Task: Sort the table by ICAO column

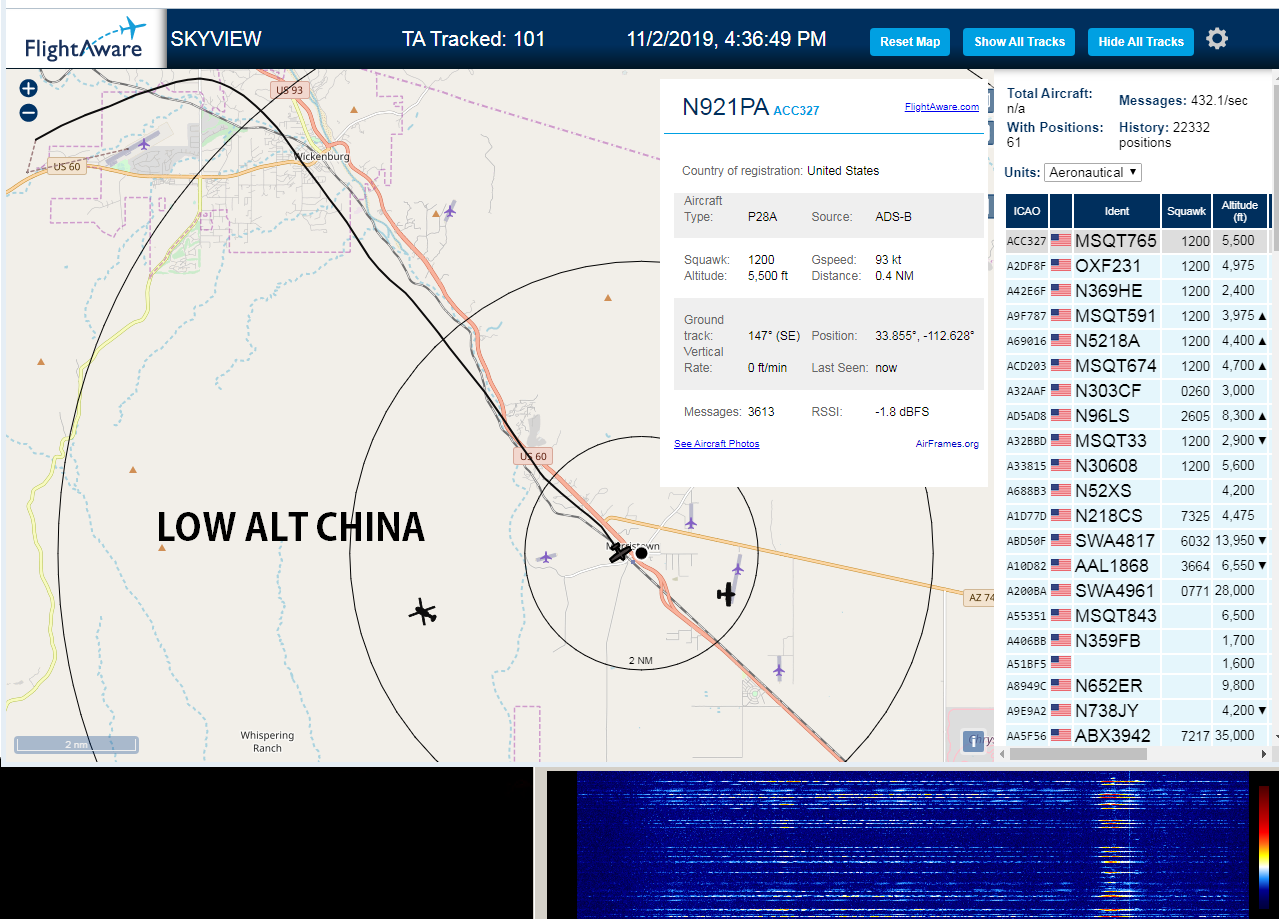Action: pos(1026,211)
